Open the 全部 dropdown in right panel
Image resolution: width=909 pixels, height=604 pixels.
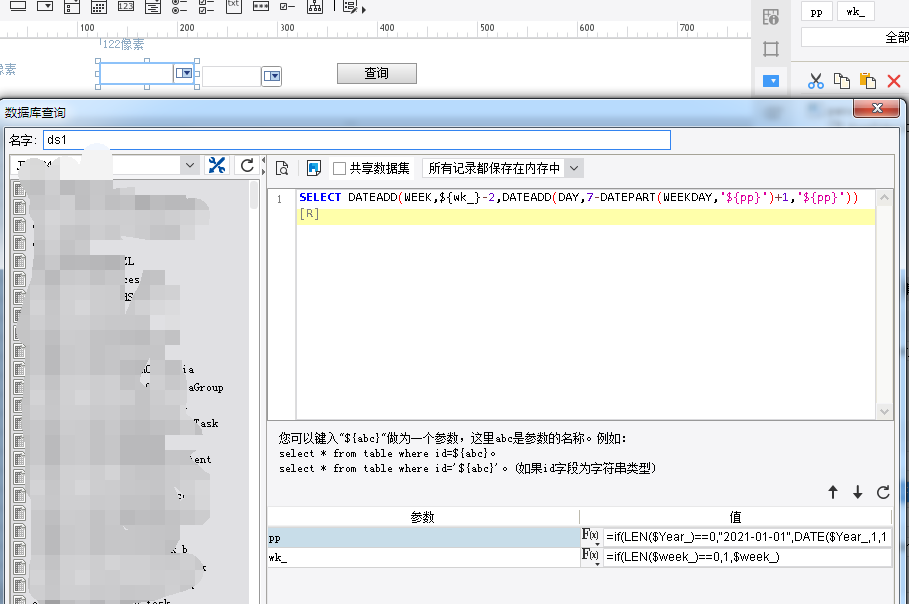click(855, 37)
